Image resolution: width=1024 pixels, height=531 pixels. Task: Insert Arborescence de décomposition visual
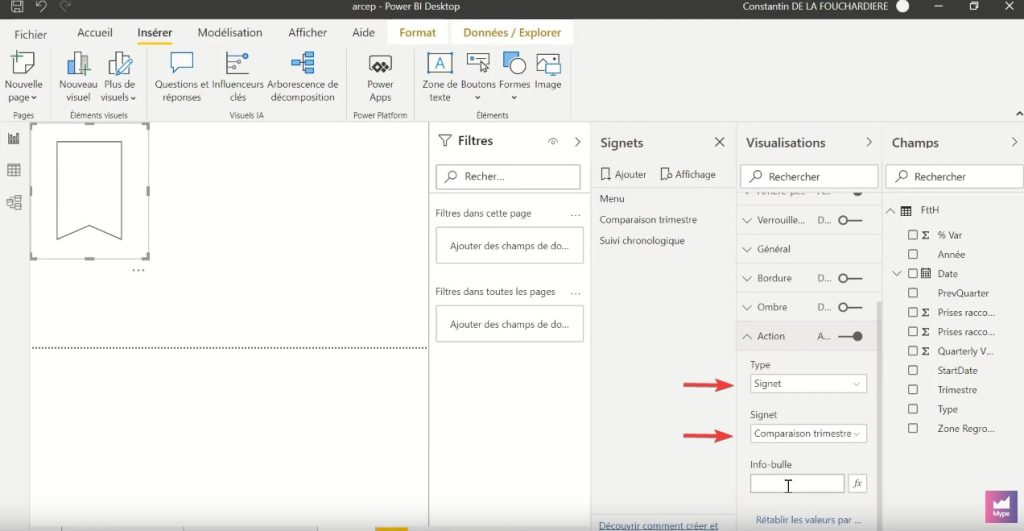pyautogui.click(x=302, y=77)
